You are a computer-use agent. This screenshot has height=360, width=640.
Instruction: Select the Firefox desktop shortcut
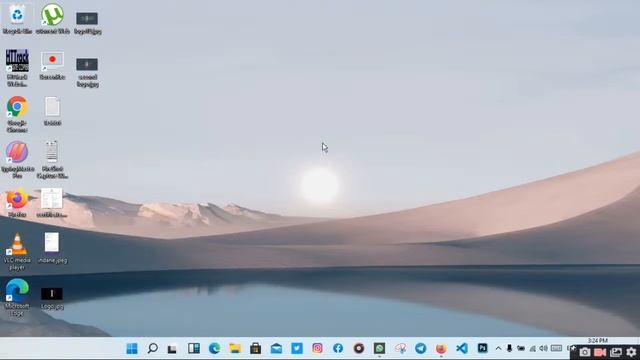[x=17, y=202]
